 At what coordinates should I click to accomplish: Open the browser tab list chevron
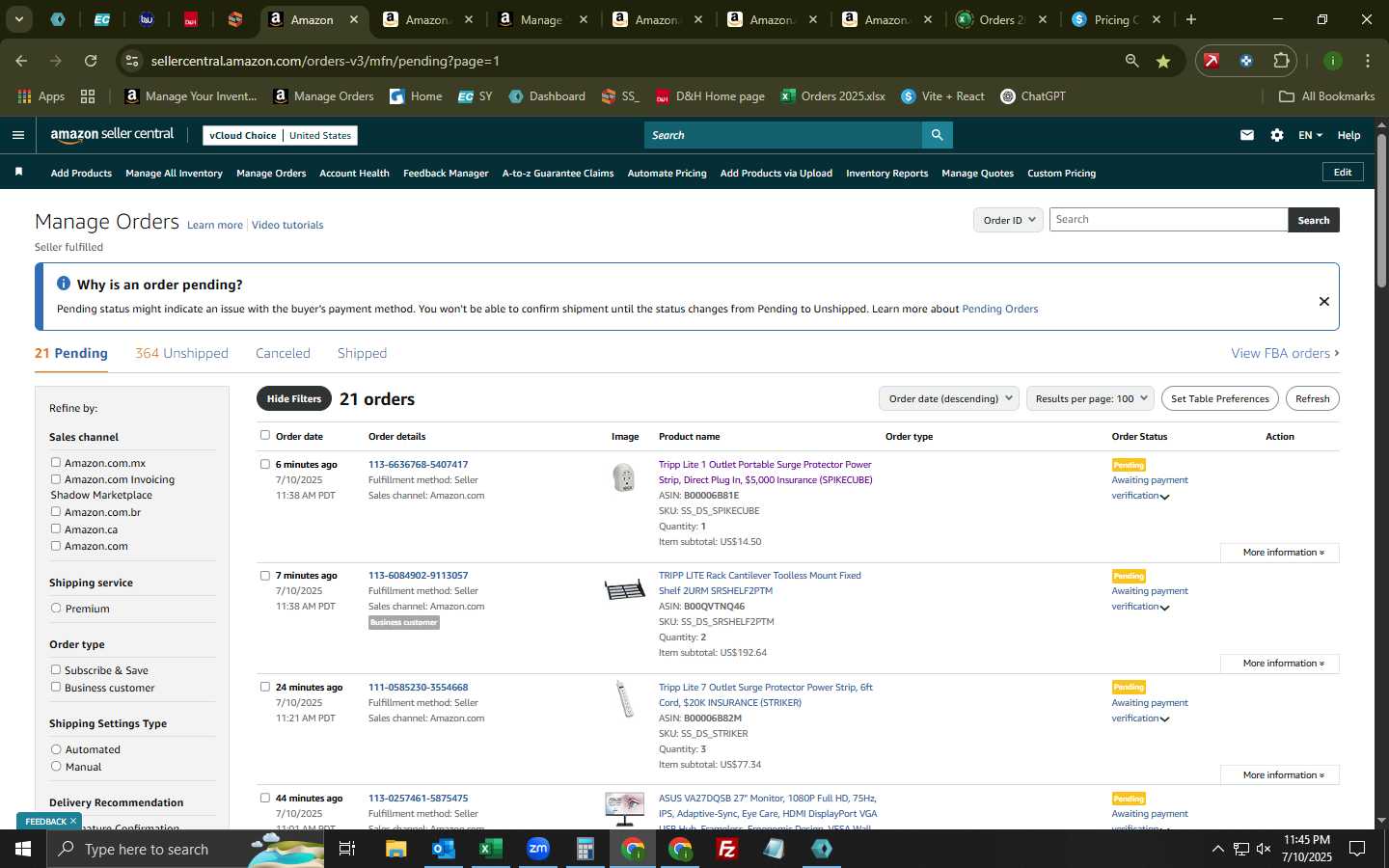click(18, 19)
